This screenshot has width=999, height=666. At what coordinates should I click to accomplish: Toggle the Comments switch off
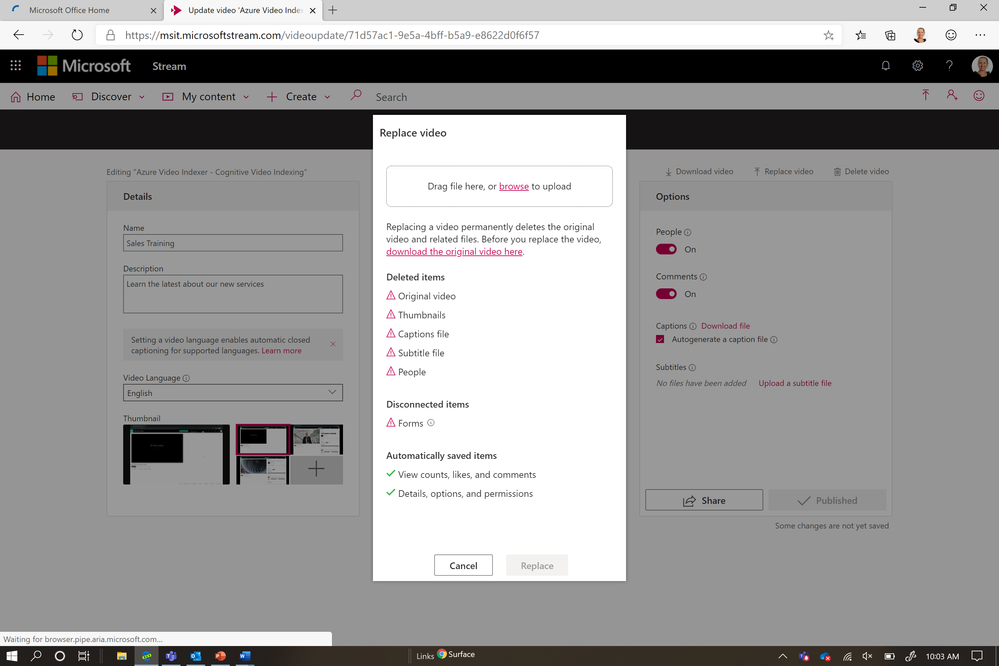coord(666,294)
